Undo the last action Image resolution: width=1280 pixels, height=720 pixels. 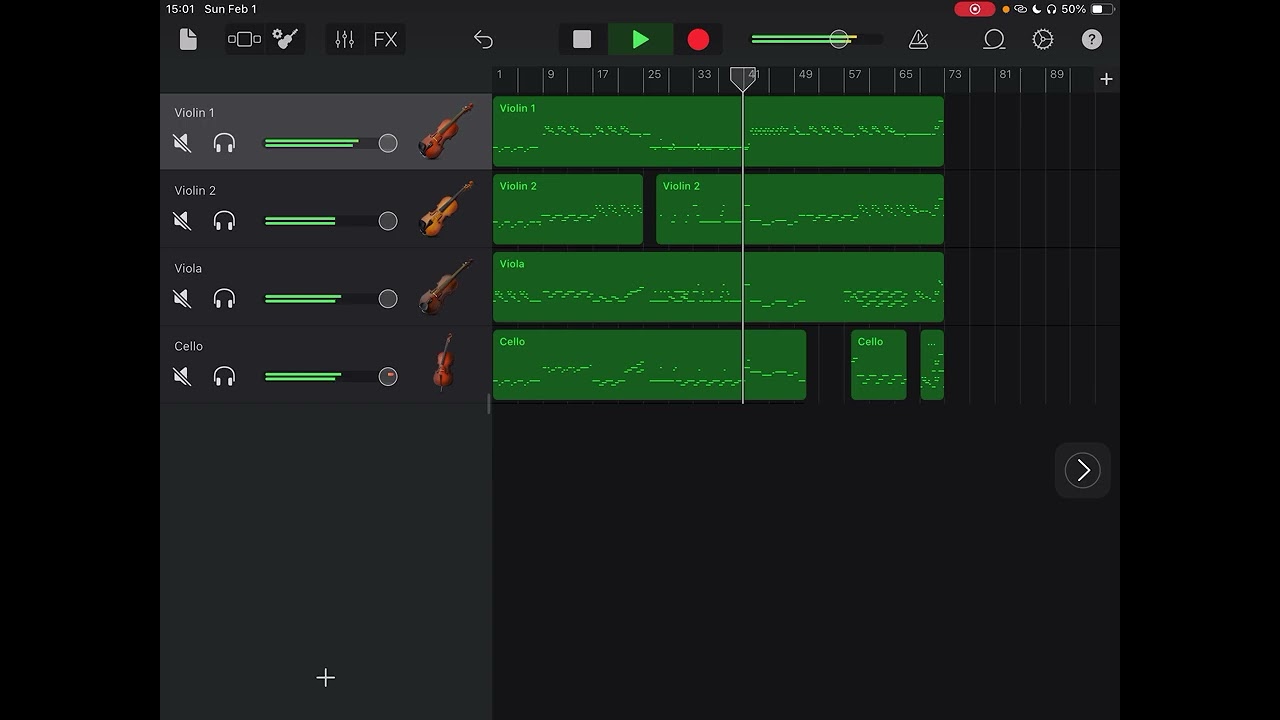coord(483,39)
